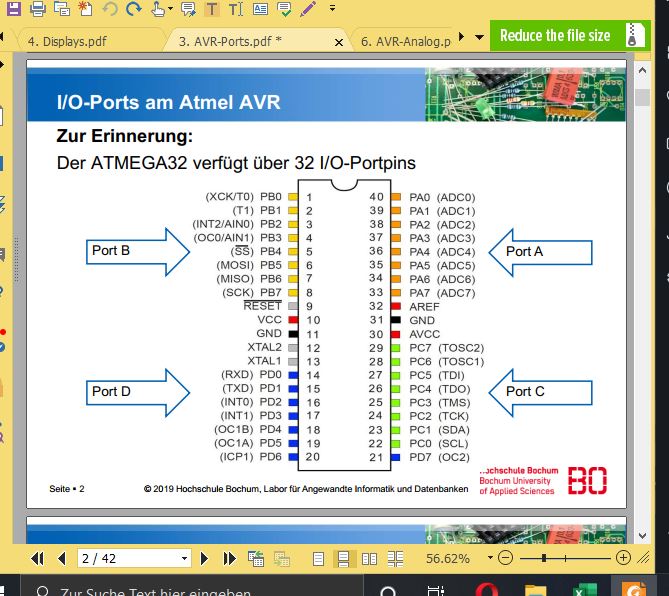Jump to the last page

(230, 558)
